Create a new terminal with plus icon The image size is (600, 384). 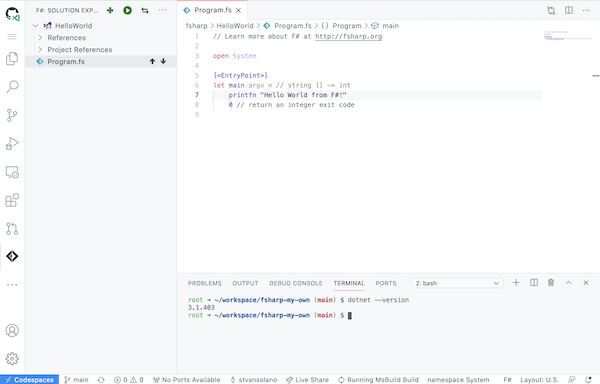tap(516, 283)
